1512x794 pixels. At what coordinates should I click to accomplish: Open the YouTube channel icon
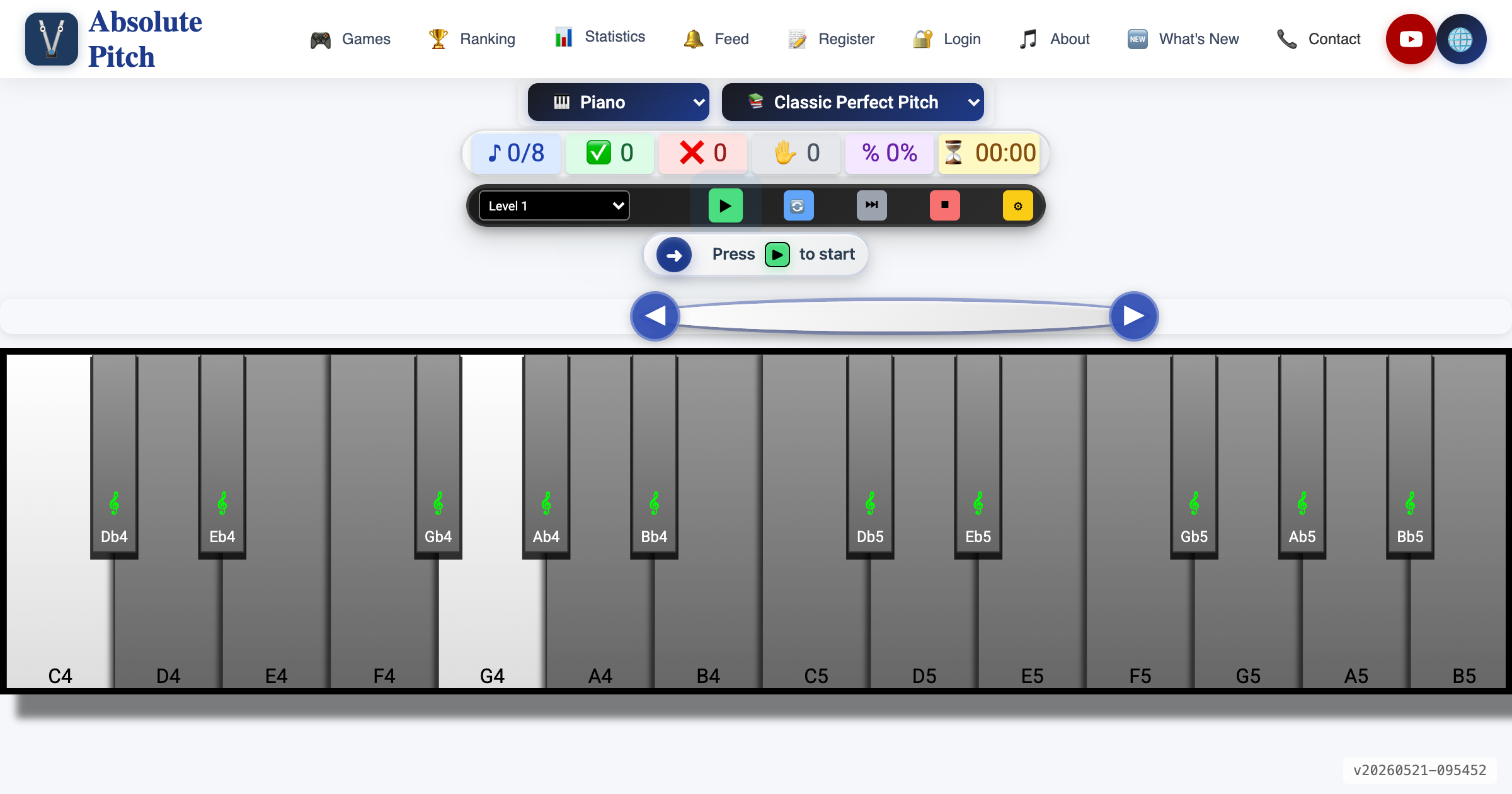[x=1411, y=39]
